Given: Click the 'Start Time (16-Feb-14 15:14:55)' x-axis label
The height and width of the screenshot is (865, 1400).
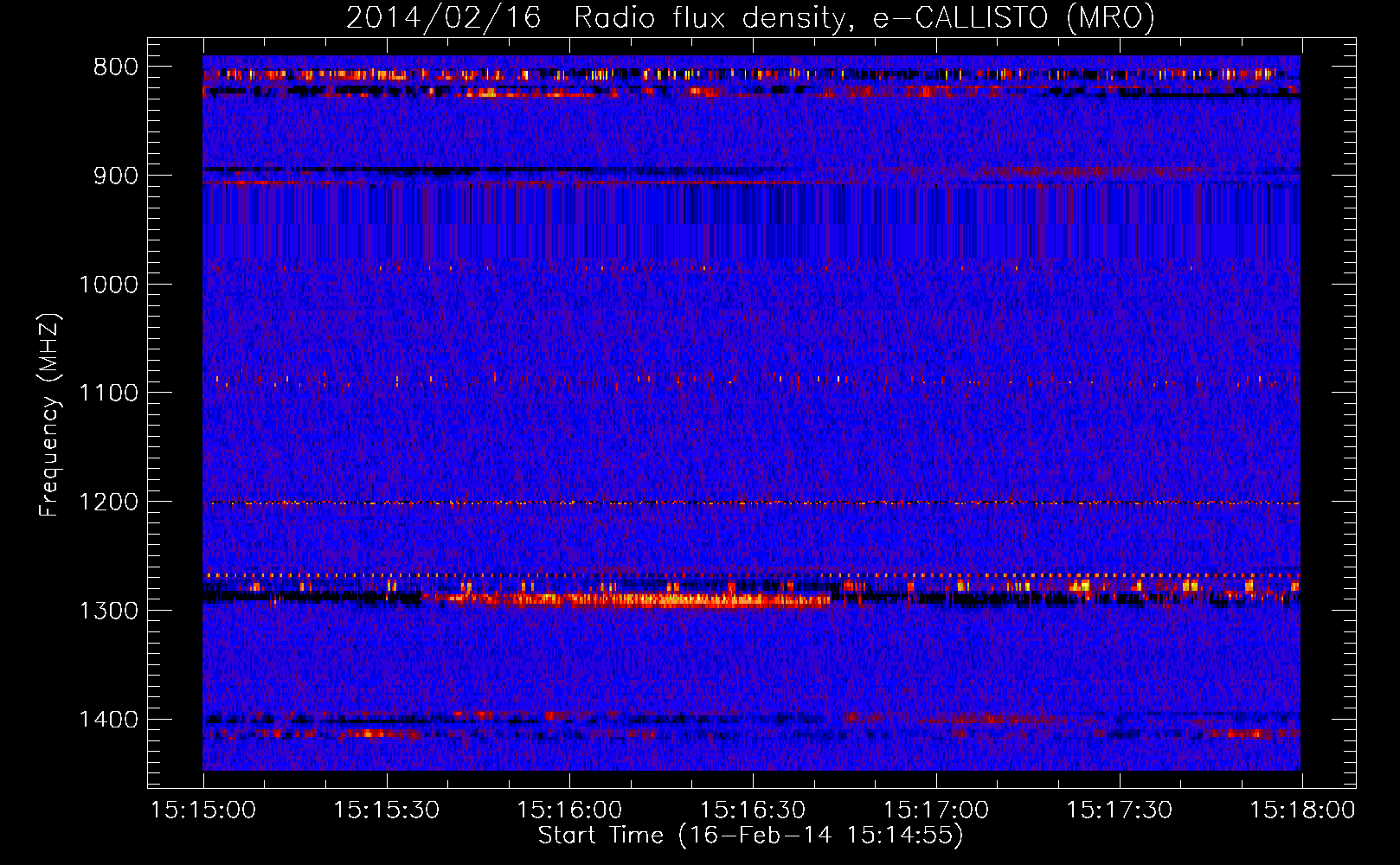Looking at the screenshot, I should click(750, 836).
